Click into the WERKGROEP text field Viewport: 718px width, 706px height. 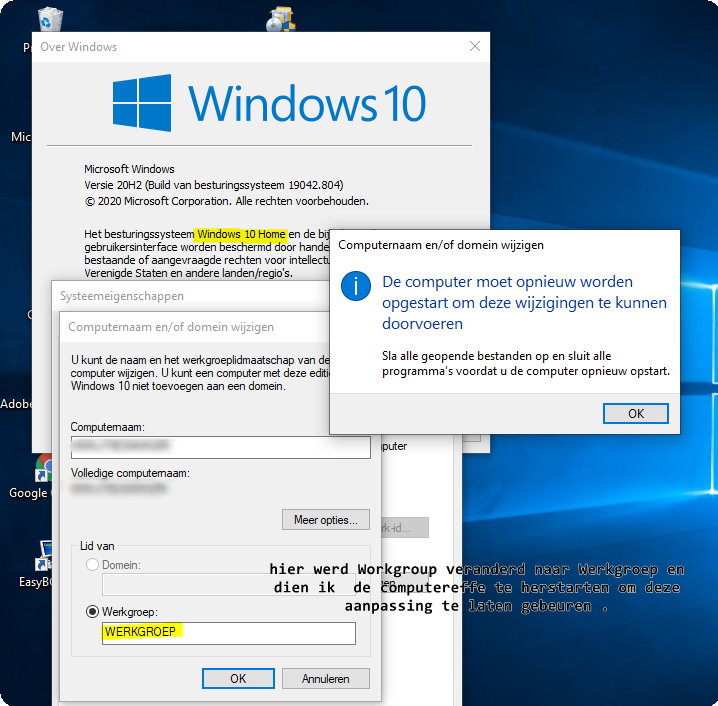228,633
